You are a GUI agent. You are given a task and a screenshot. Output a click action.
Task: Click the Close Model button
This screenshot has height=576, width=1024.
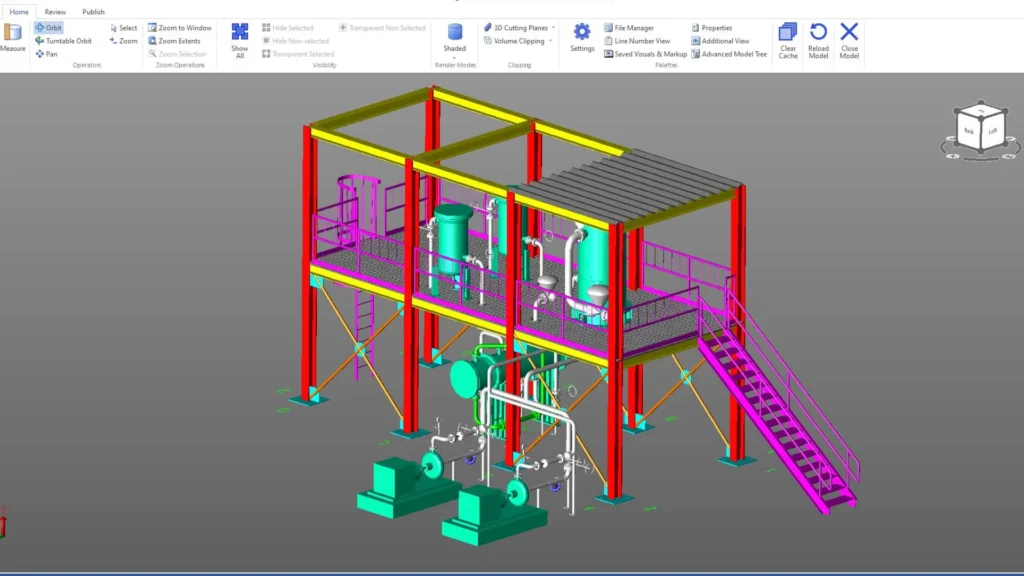(x=849, y=38)
